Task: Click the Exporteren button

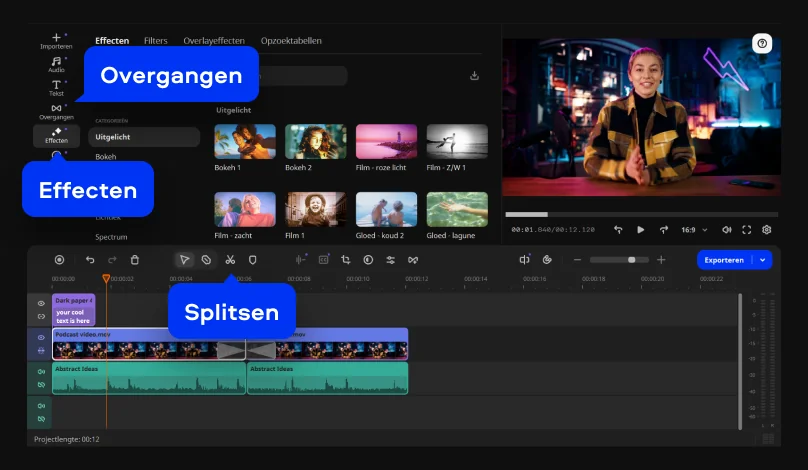Action: pyautogui.click(x=724, y=260)
